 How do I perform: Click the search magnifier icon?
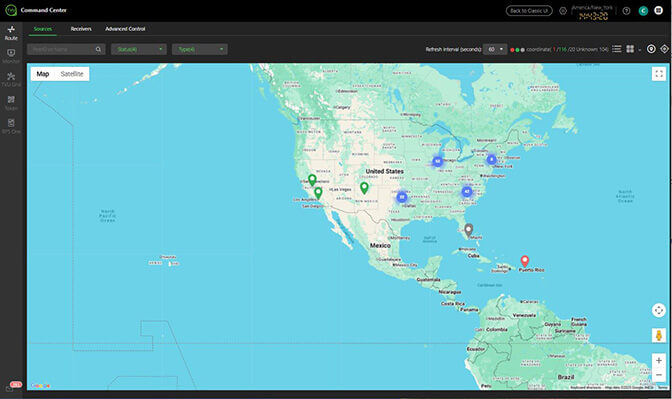[x=98, y=49]
